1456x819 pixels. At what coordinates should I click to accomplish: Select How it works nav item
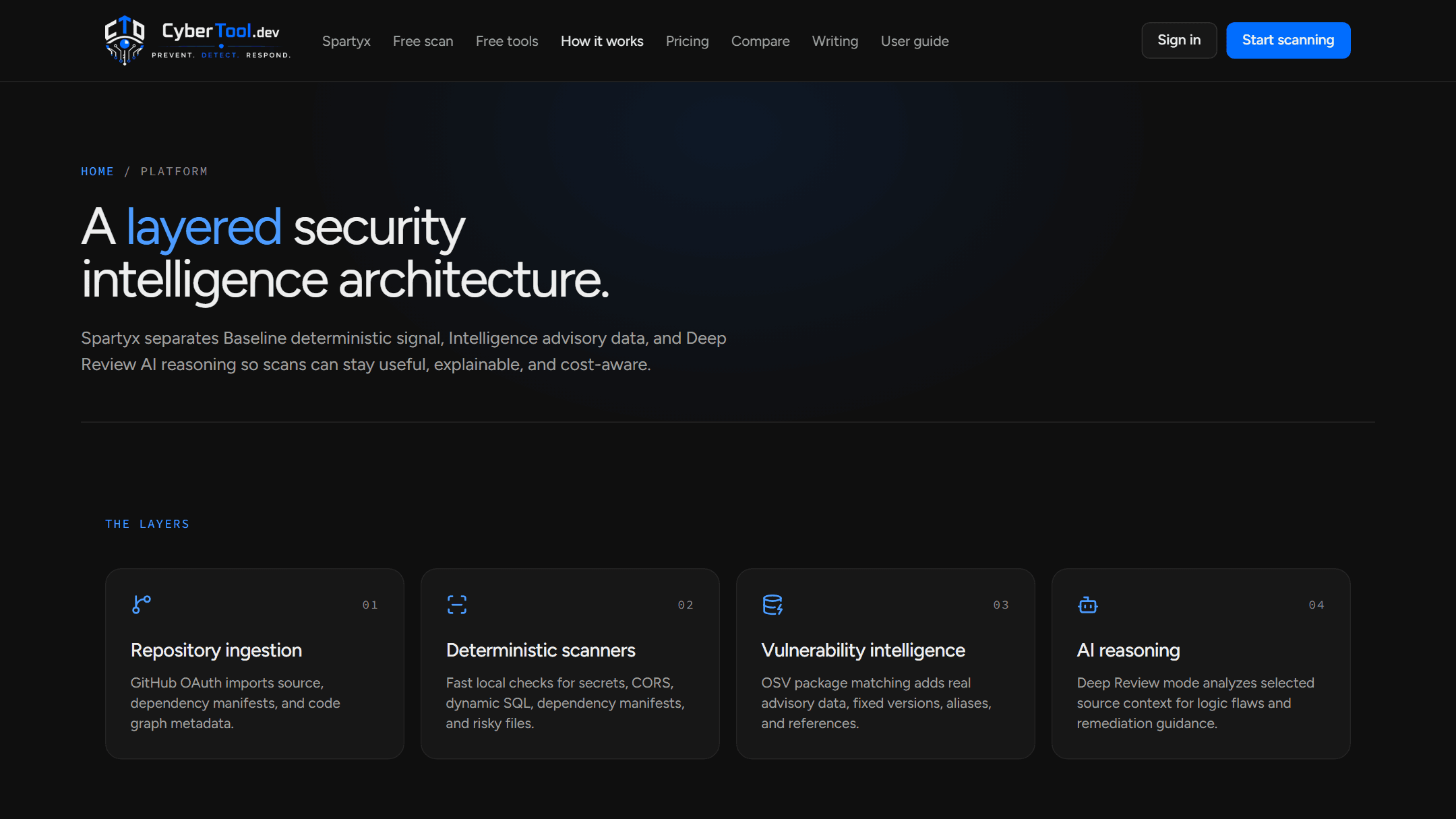pyautogui.click(x=602, y=41)
